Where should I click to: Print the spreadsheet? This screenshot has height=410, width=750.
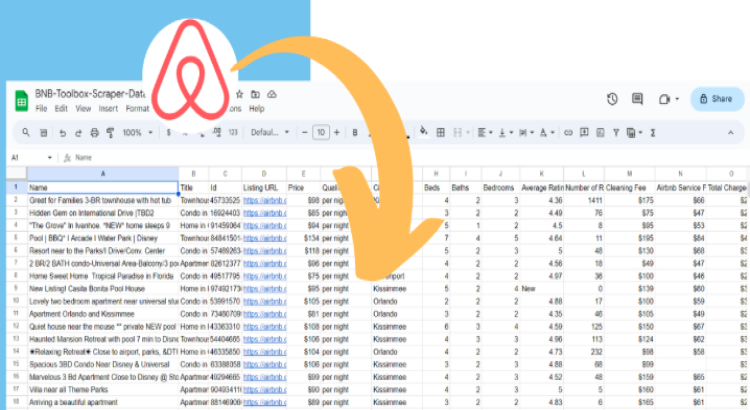(x=94, y=133)
